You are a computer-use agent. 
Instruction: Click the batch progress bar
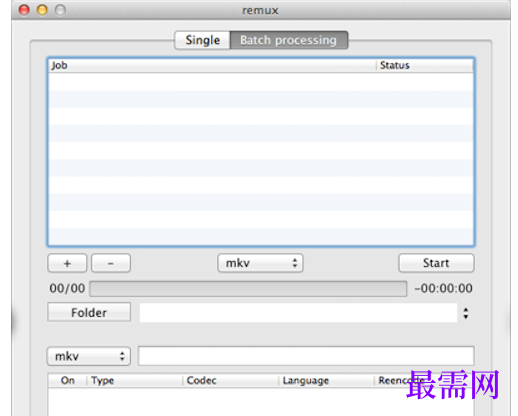[248, 289]
